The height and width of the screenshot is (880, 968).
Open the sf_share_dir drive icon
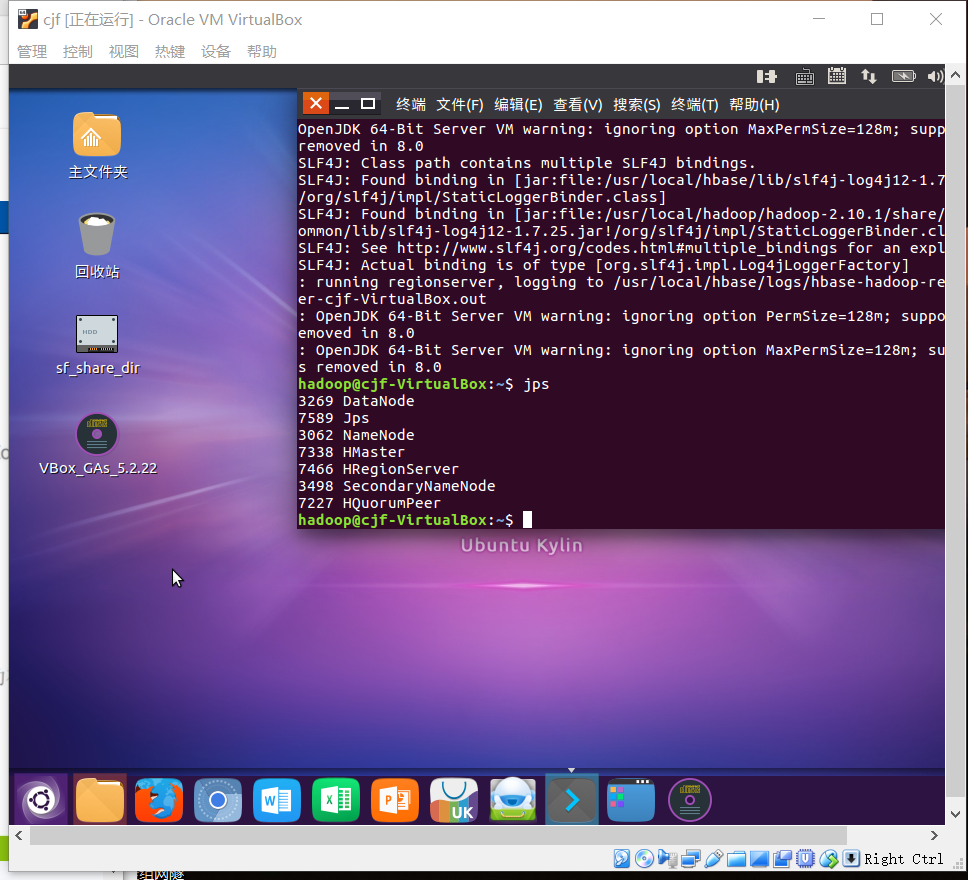97,333
